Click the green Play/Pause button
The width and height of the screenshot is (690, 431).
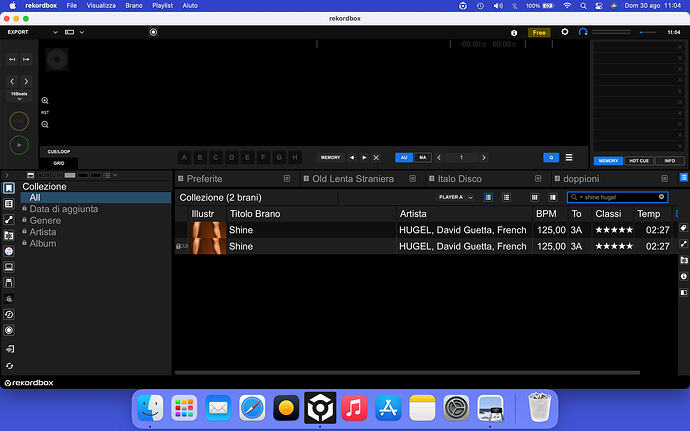point(19,145)
